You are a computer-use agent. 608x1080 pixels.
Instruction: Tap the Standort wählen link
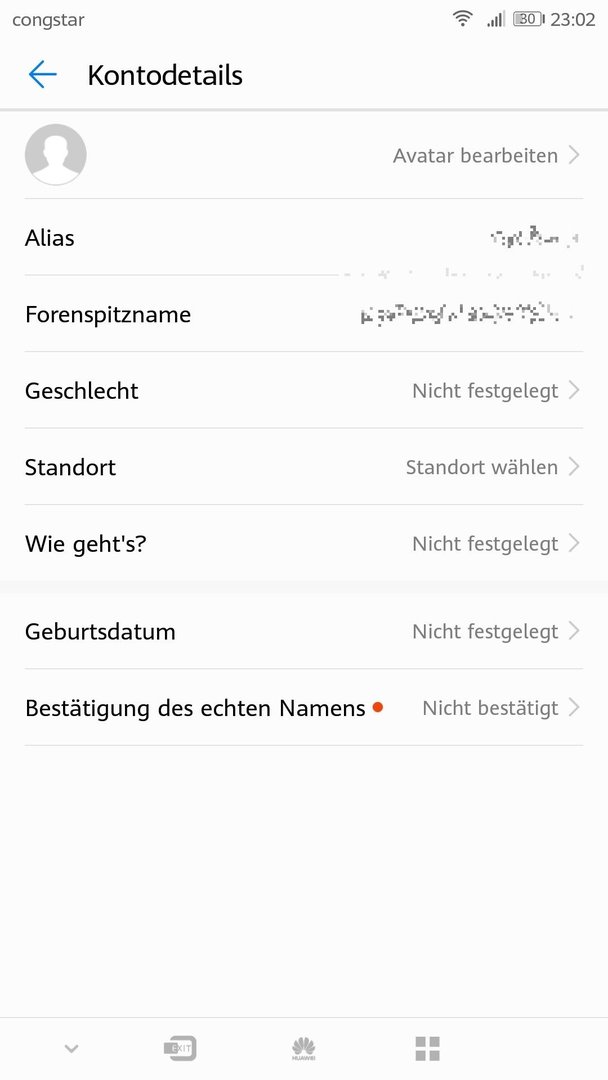click(x=481, y=467)
